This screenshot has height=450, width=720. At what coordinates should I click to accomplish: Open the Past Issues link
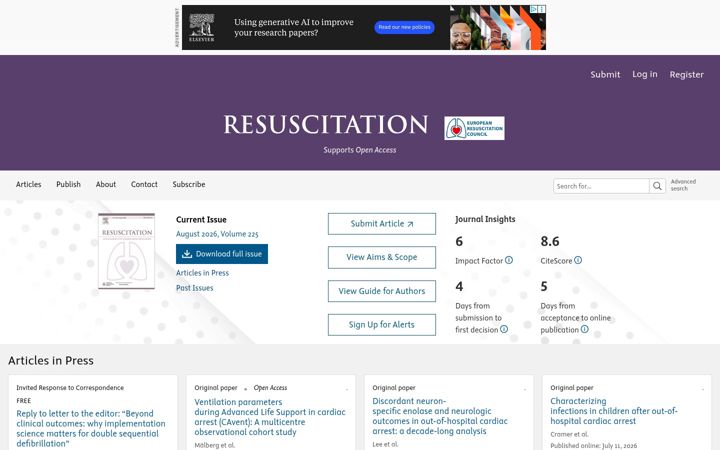(x=195, y=288)
